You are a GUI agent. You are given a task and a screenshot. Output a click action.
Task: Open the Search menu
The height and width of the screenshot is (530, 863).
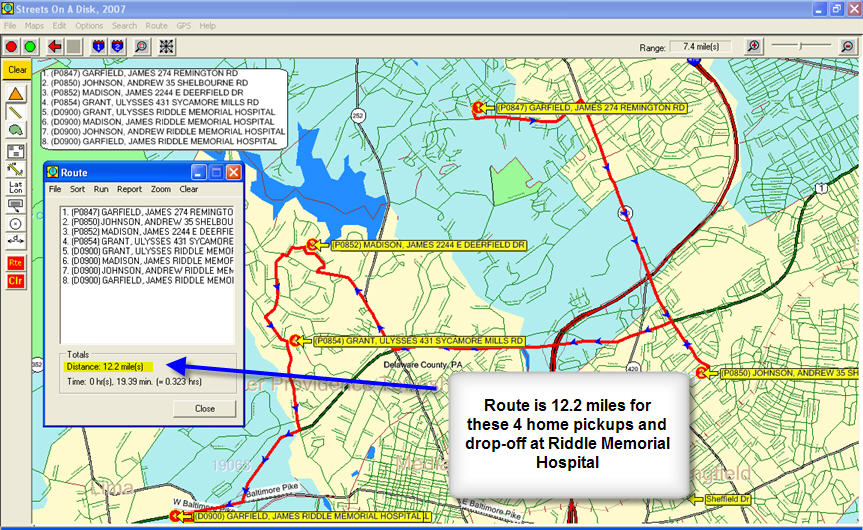pos(124,26)
